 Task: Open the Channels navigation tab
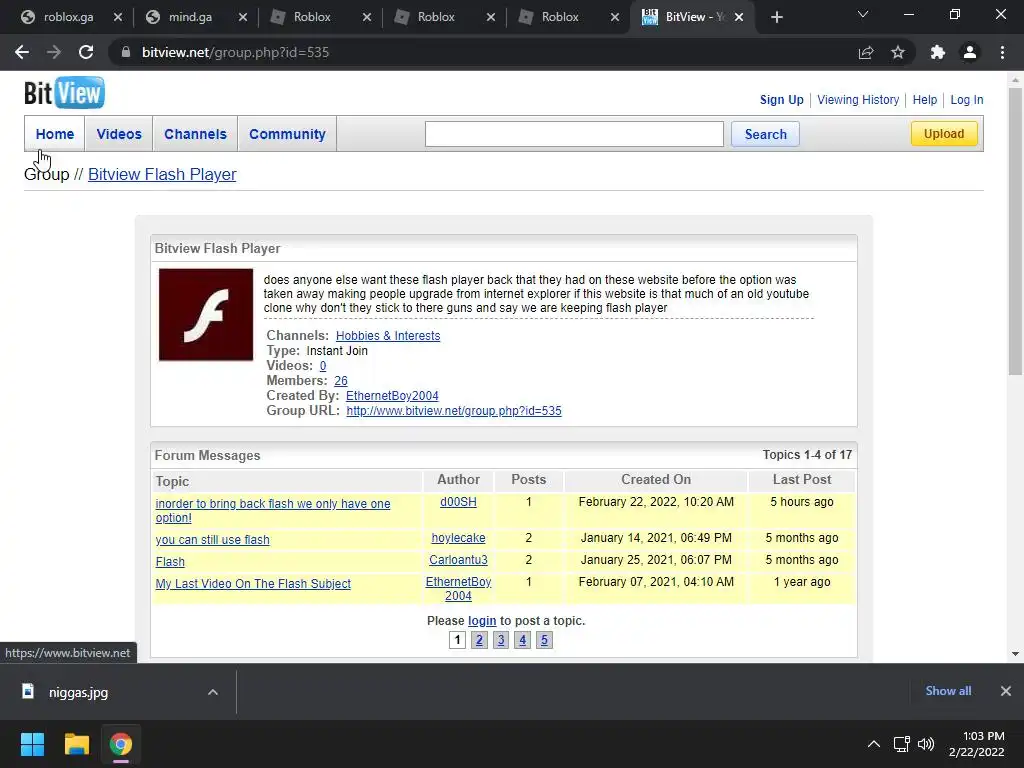pos(195,134)
